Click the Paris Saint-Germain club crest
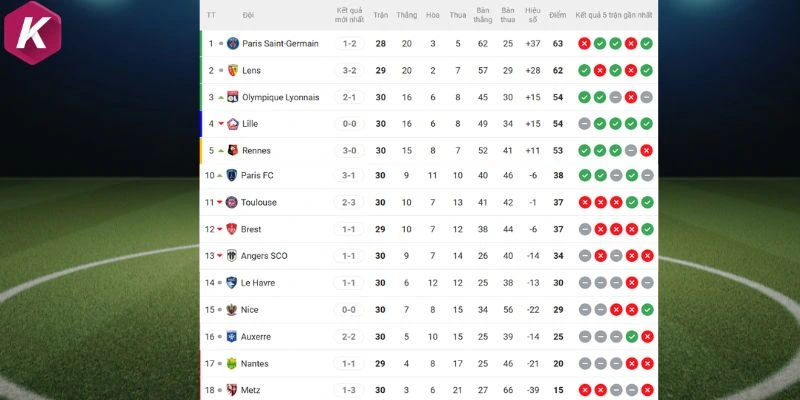Screen dimensions: 800x400 [x=233, y=44]
